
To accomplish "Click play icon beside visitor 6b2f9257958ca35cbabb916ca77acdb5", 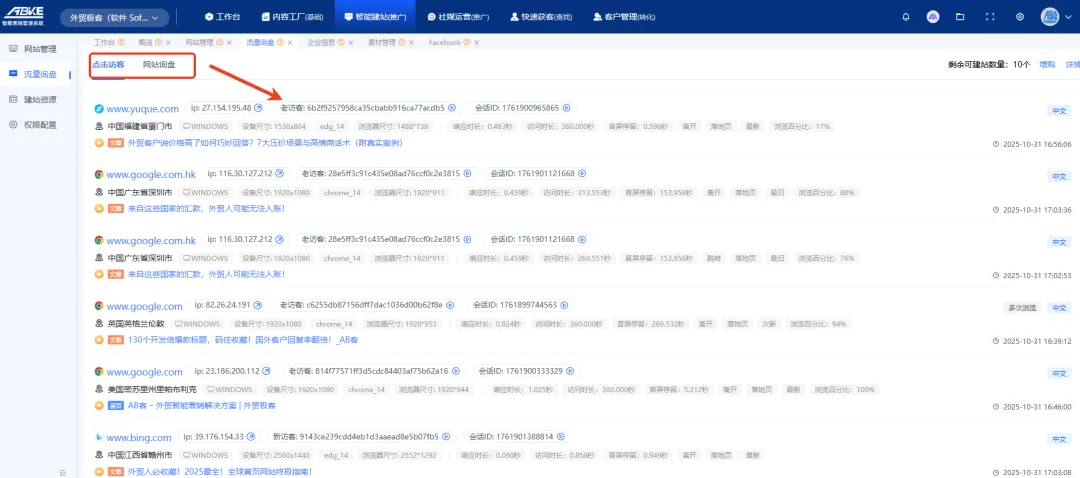I will 452,108.
